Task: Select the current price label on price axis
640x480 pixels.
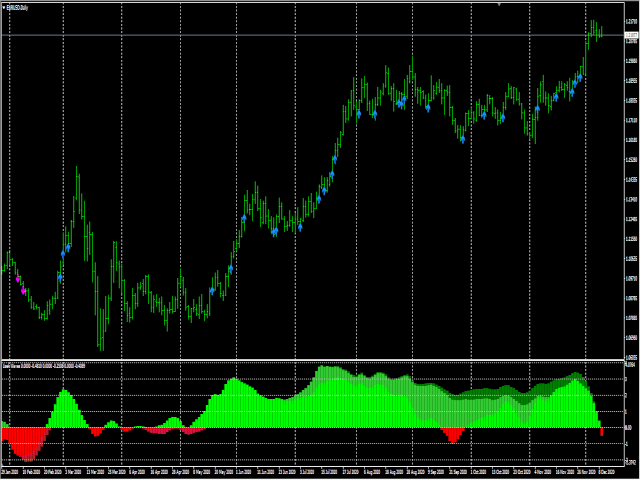Action: [631, 35]
